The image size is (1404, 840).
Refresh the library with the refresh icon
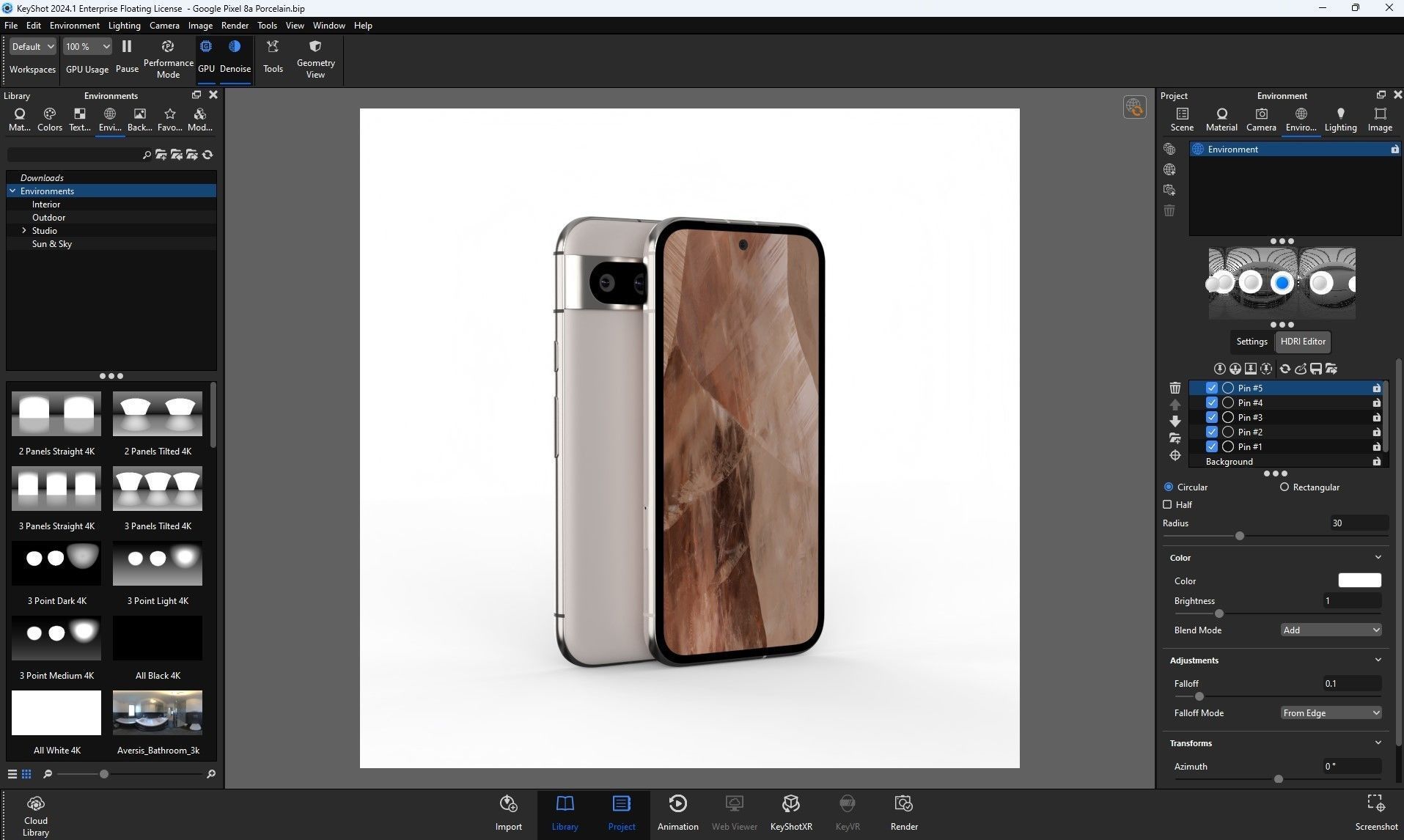(x=207, y=155)
